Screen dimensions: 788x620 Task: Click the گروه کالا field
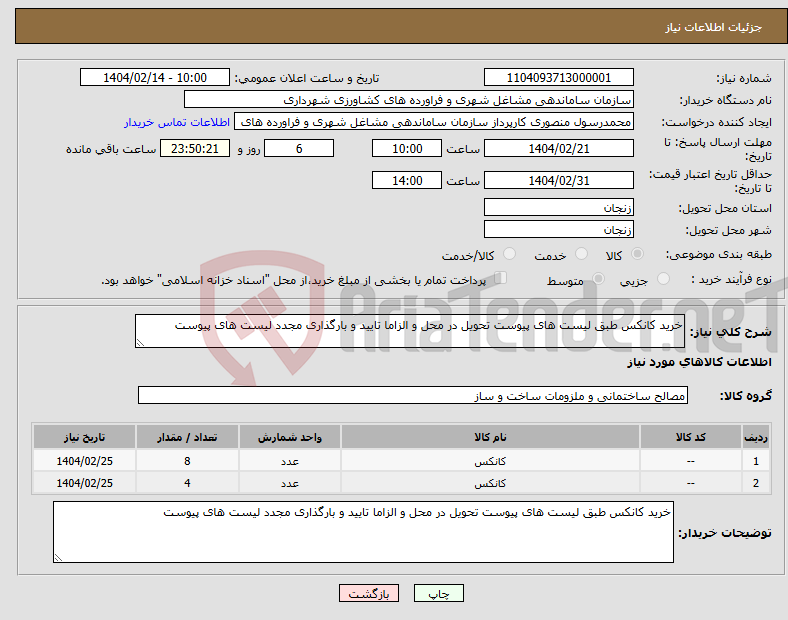click(413, 395)
